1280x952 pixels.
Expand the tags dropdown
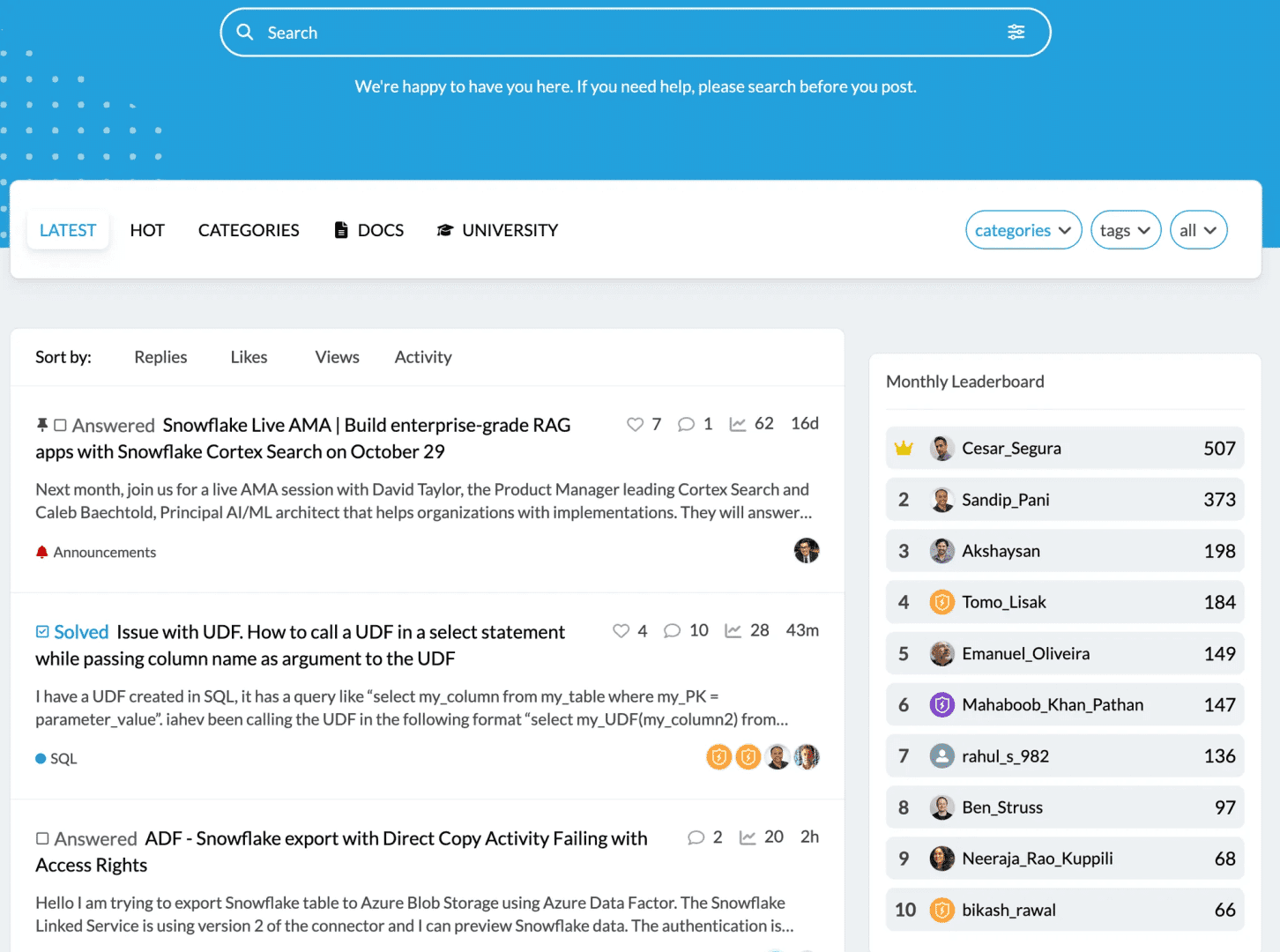click(1126, 230)
